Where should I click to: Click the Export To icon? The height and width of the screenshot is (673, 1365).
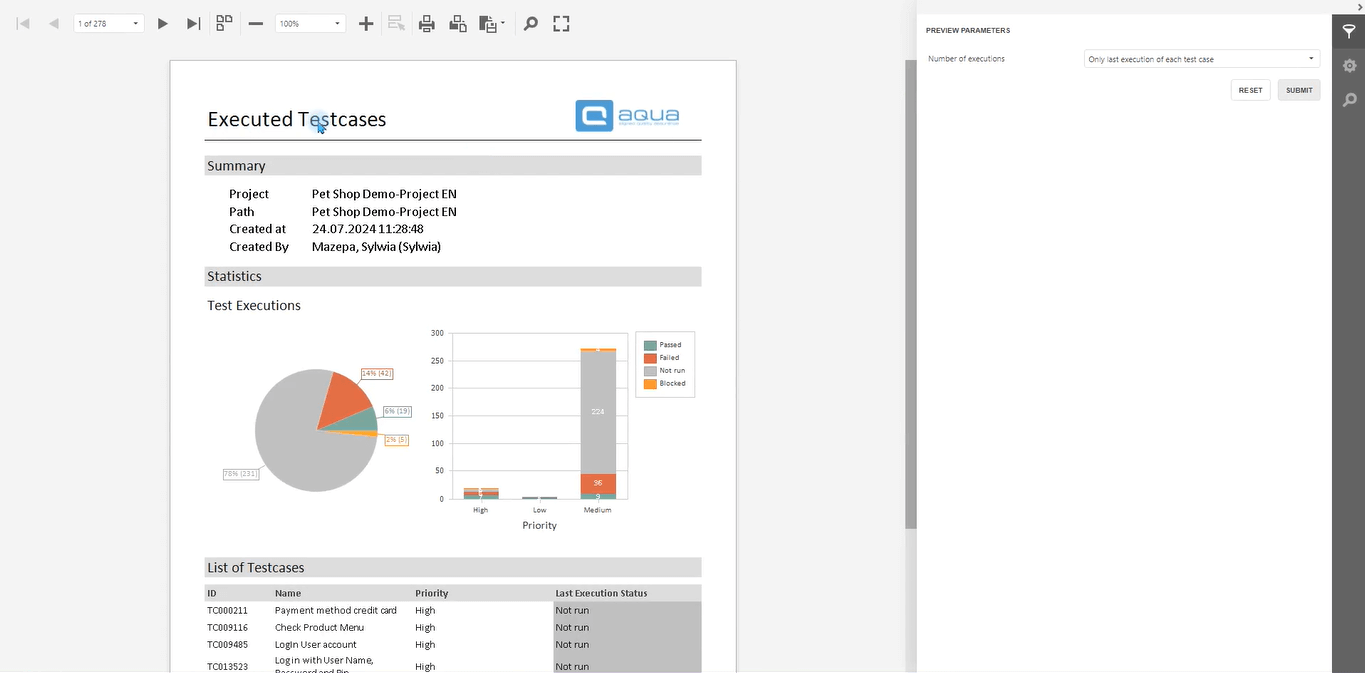(487, 23)
